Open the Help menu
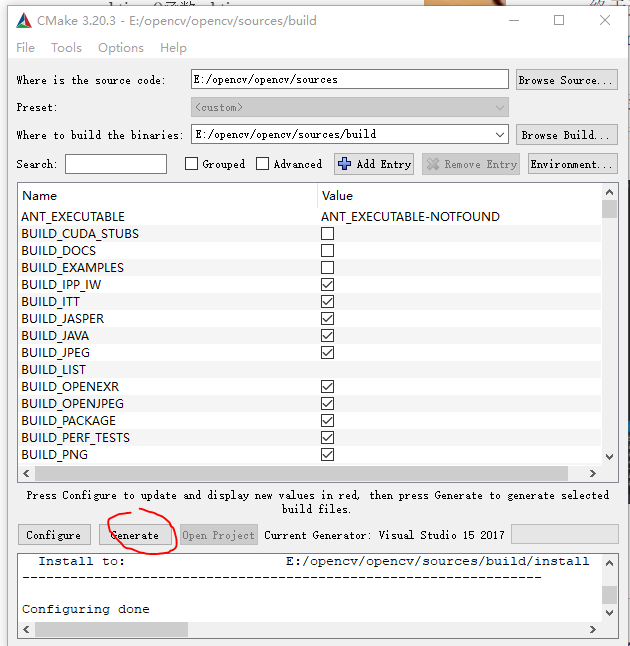This screenshot has width=630, height=646. click(x=173, y=48)
